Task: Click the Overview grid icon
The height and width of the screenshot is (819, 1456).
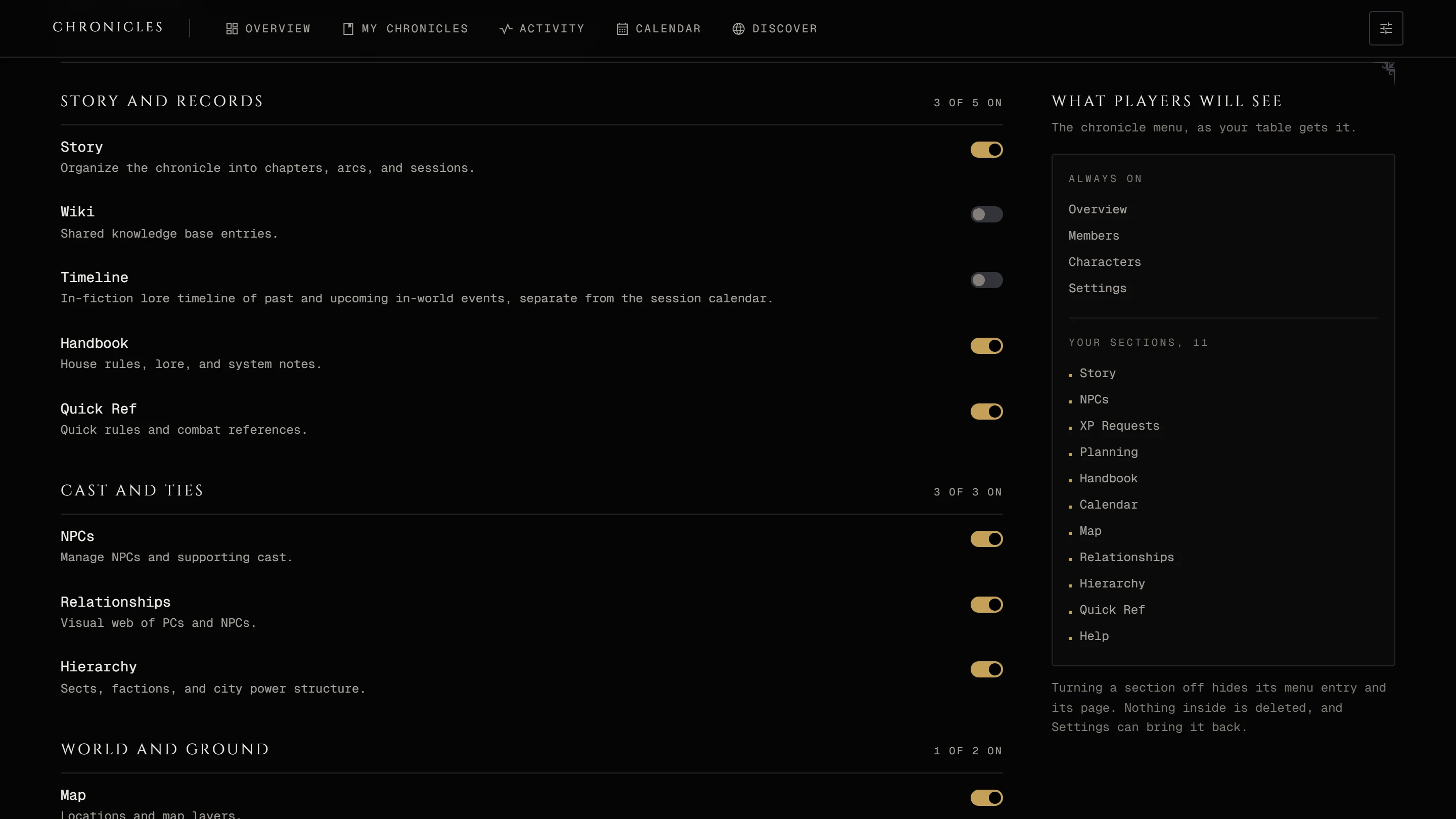Action: (x=232, y=29)
